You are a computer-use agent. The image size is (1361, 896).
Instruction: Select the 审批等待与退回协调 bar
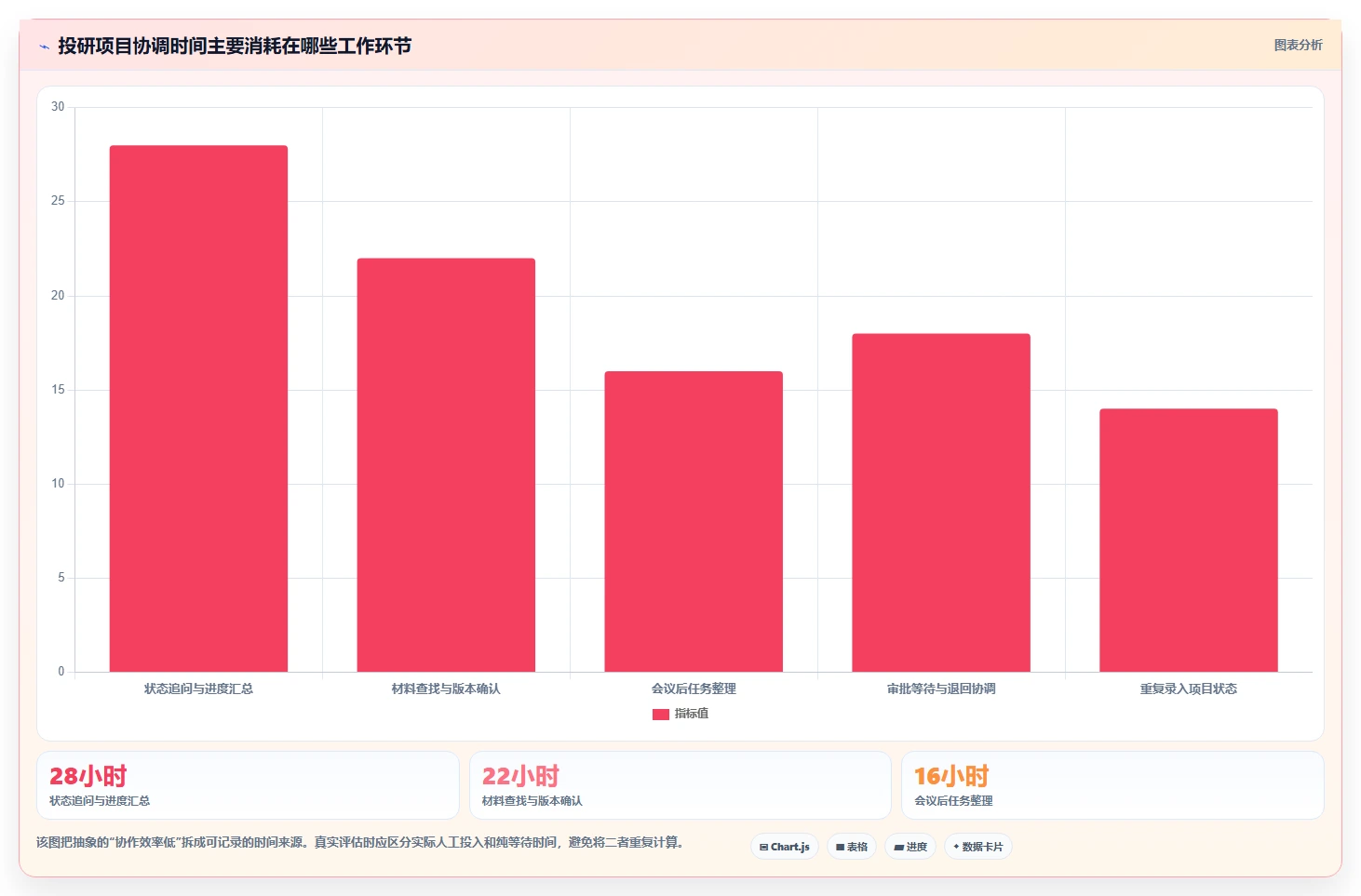[941, 502]
